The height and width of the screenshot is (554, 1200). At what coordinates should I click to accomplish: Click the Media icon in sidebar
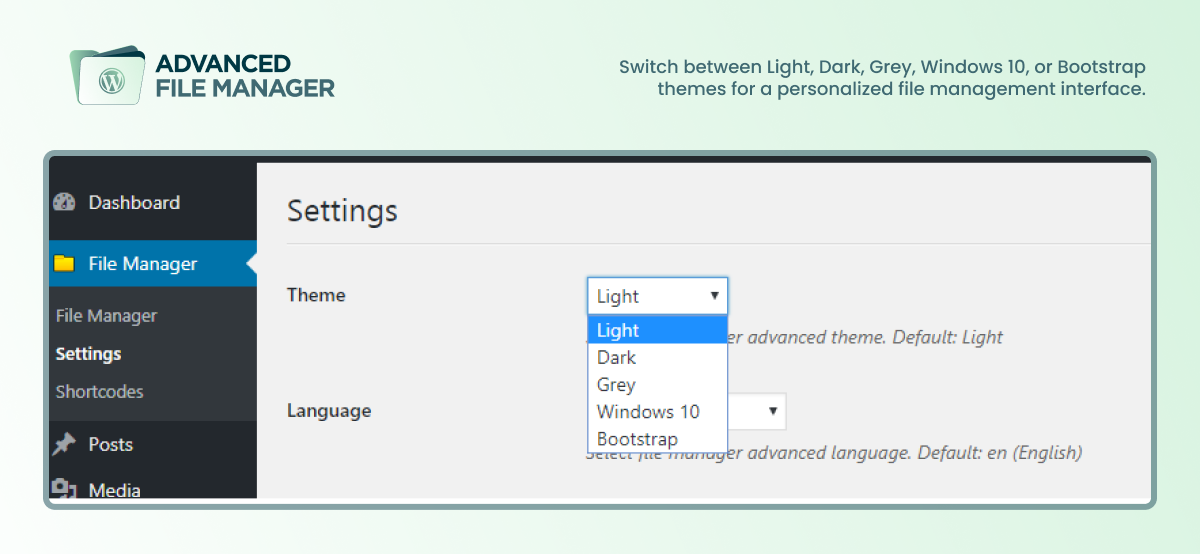click(65, 489)
